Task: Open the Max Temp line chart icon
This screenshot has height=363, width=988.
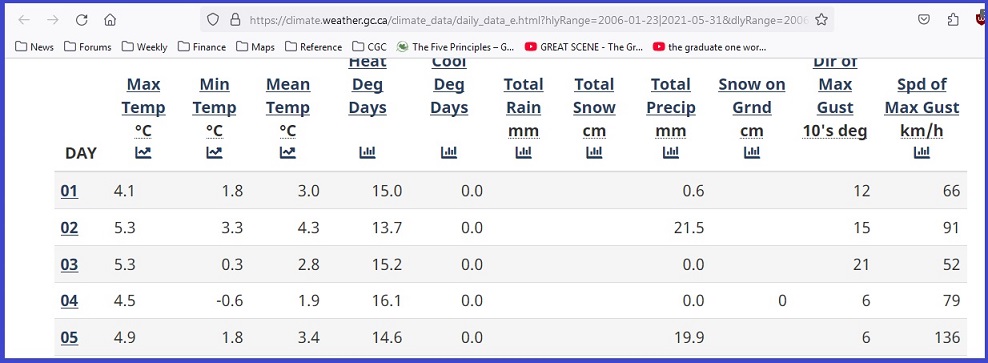Action: (x=143, y=152)
